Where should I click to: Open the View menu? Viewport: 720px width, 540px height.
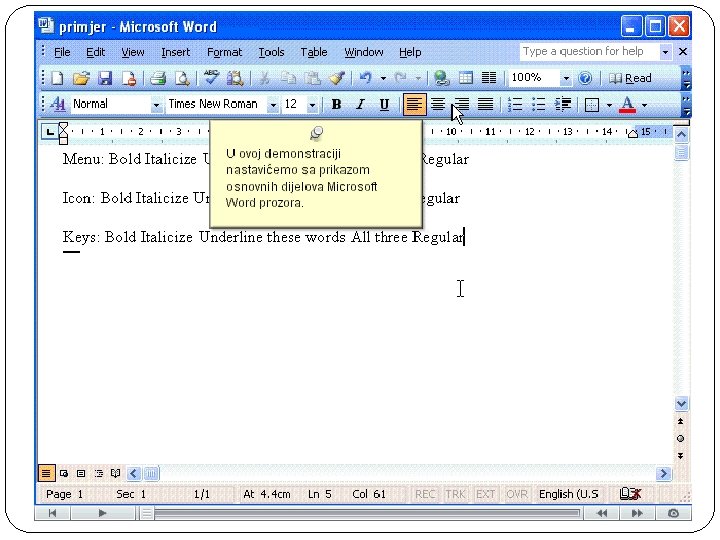[x=133, y=52]
